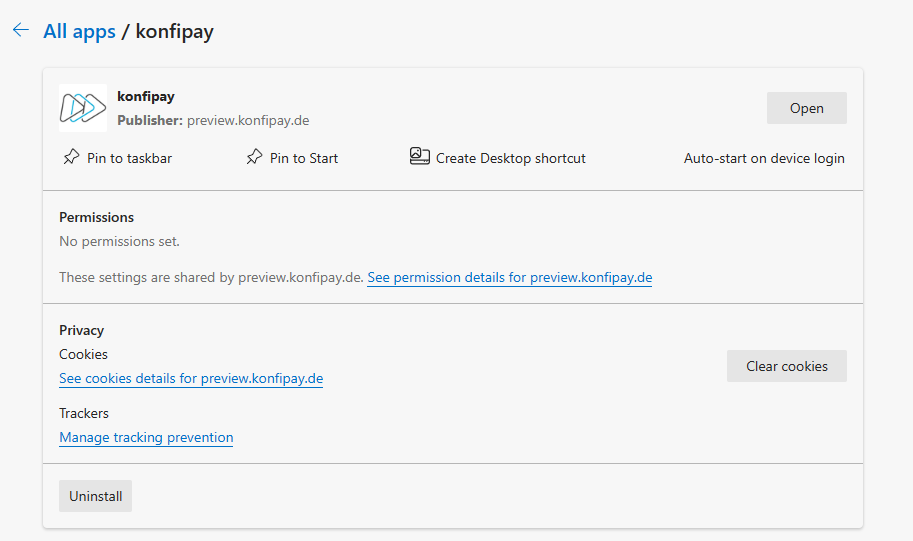Uninstall the konfipay app
The image size is (913, 541).
pyautogui.click(x=95, y=496)
